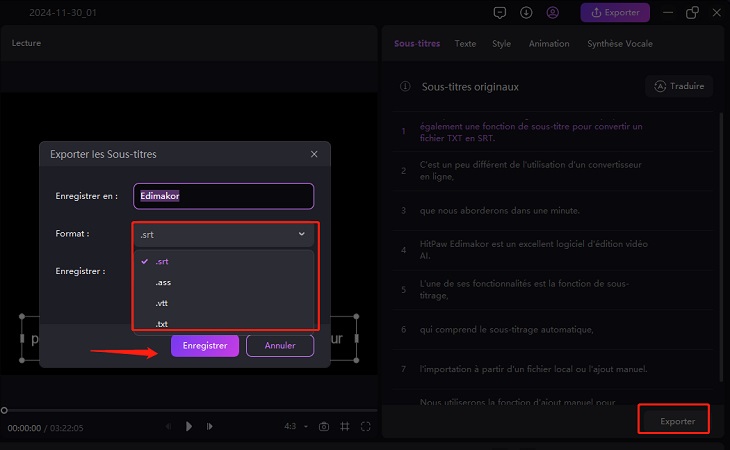Select subtitle 'que nous aborderons dans une minute'

click(x=552, y=210)
